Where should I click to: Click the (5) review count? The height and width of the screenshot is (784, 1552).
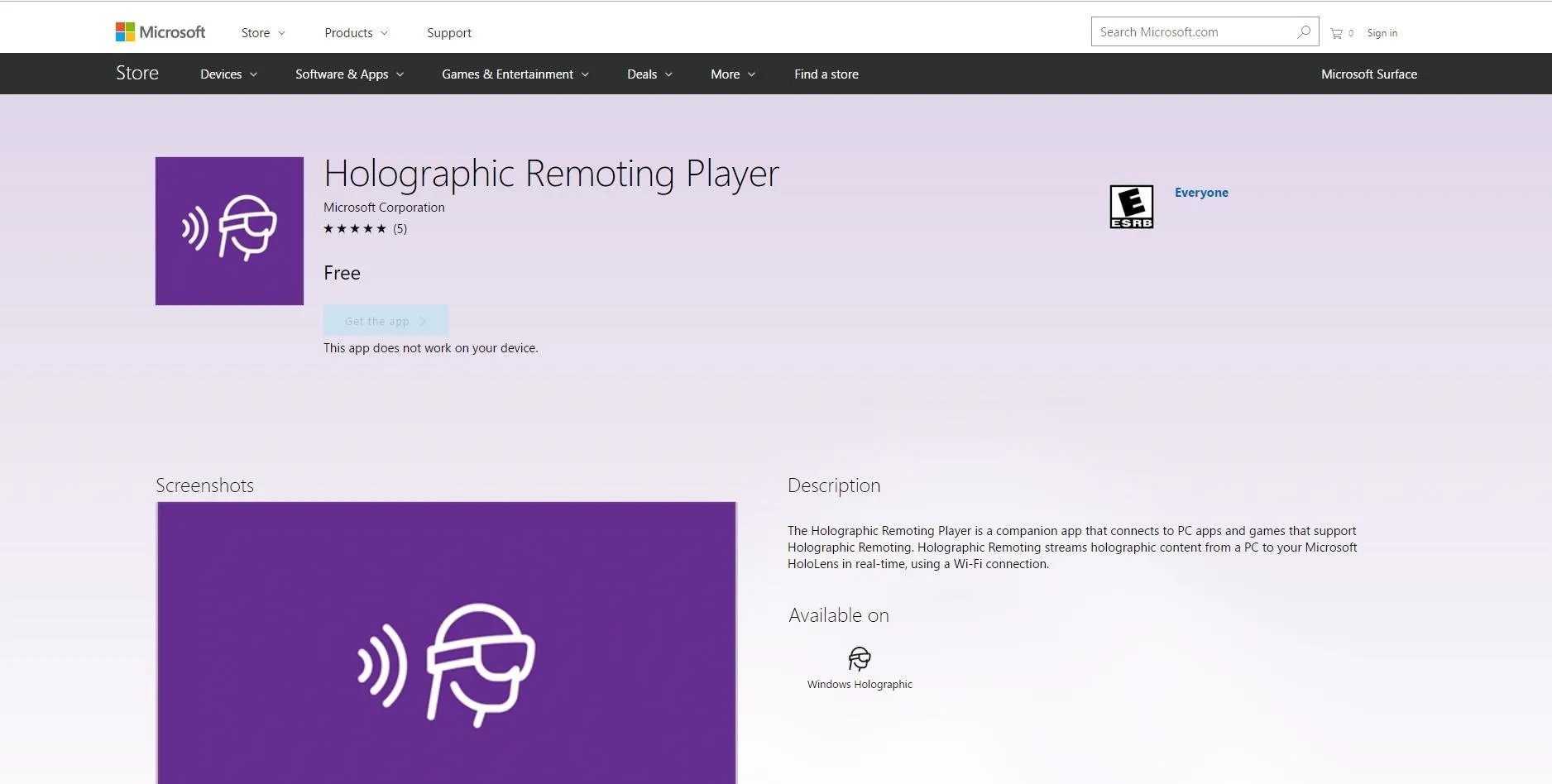click(400, 229)
